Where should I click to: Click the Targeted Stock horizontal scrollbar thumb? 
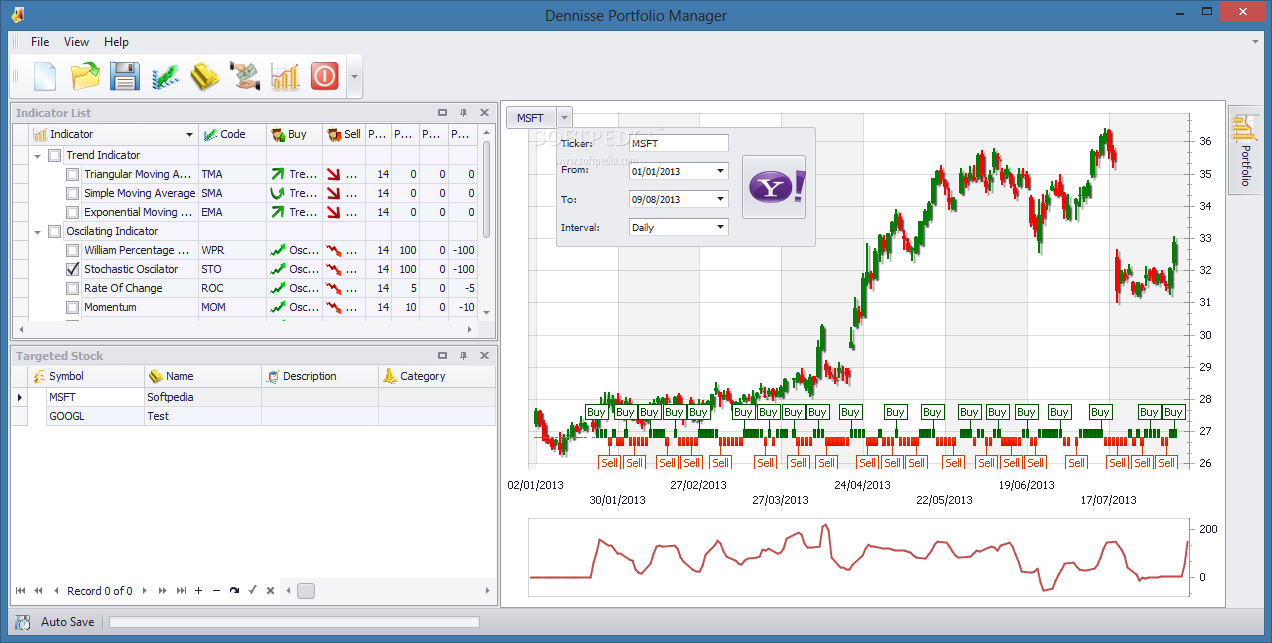pyautogui.click(x=306, y=591)
